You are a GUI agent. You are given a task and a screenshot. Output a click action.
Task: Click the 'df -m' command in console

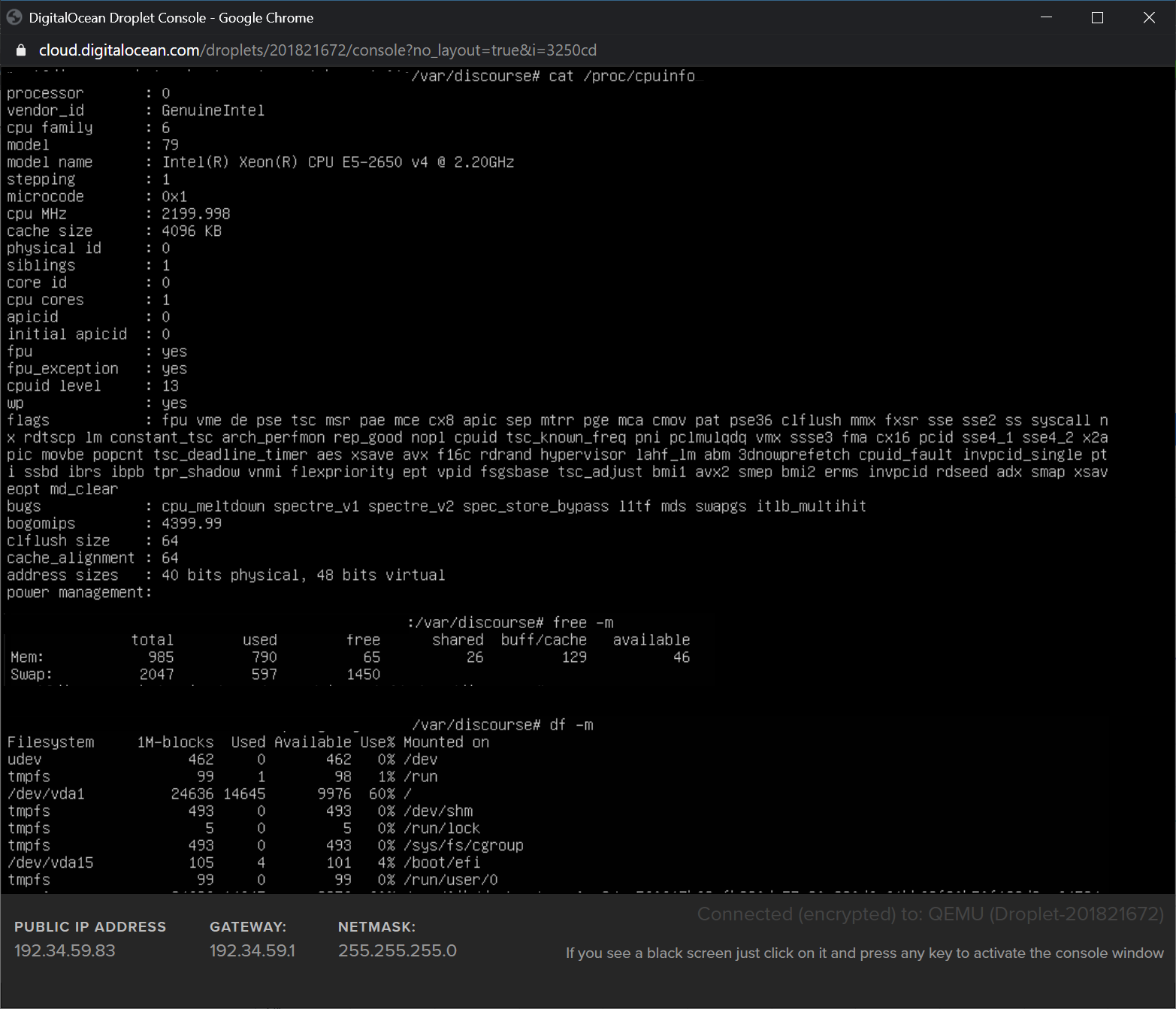coord(571,725)
